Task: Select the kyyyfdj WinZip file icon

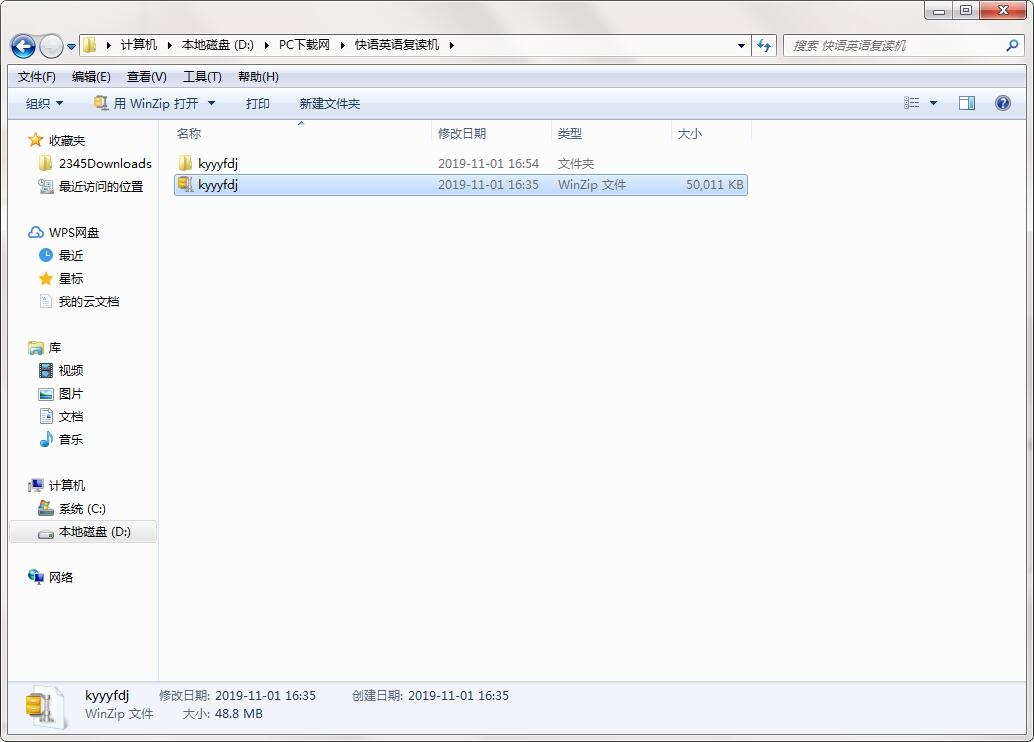Action: pos(185,185)
